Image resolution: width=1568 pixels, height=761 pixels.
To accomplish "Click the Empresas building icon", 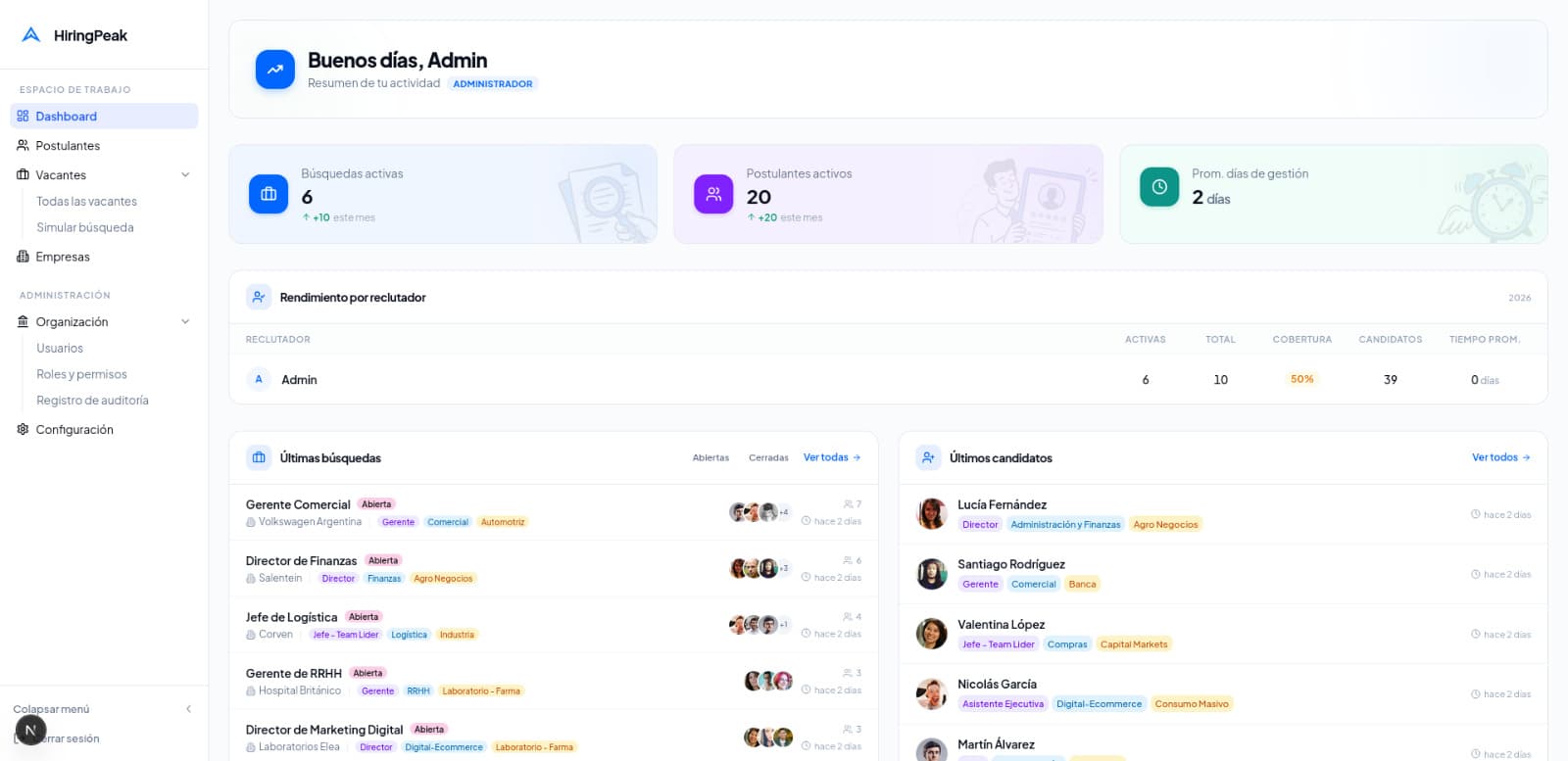I will point(23,257).
